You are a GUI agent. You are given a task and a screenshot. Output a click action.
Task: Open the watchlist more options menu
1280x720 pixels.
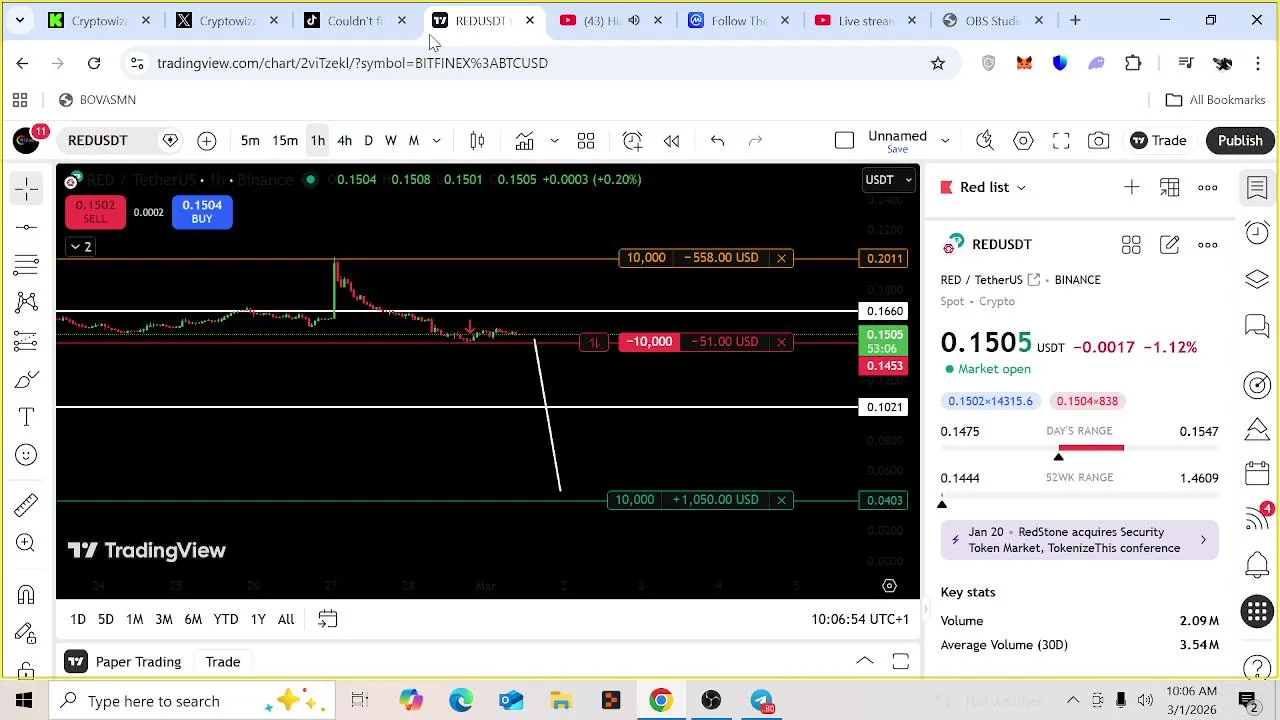[1208, 187]
